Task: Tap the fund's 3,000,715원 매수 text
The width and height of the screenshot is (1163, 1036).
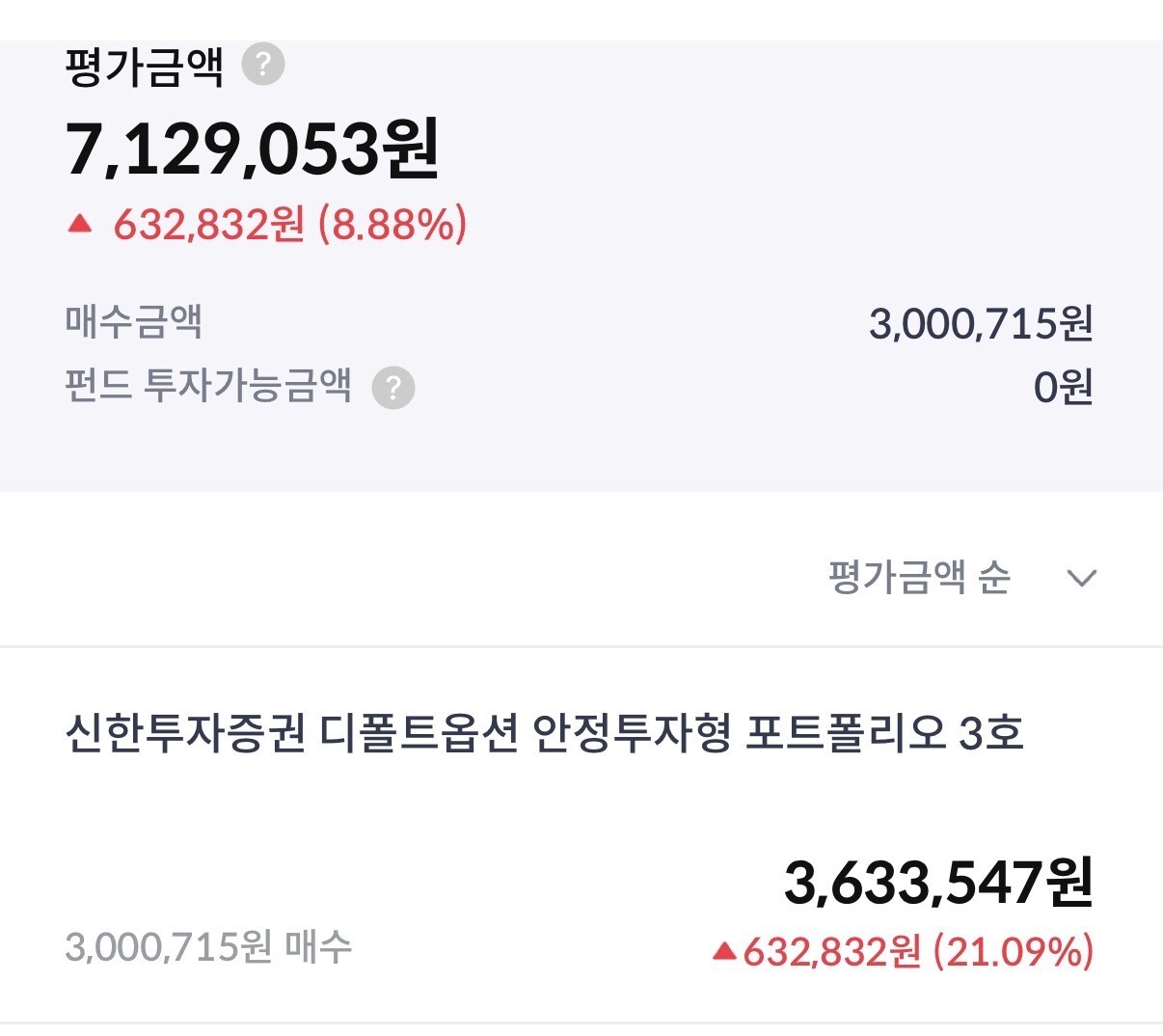Action: 208,947
